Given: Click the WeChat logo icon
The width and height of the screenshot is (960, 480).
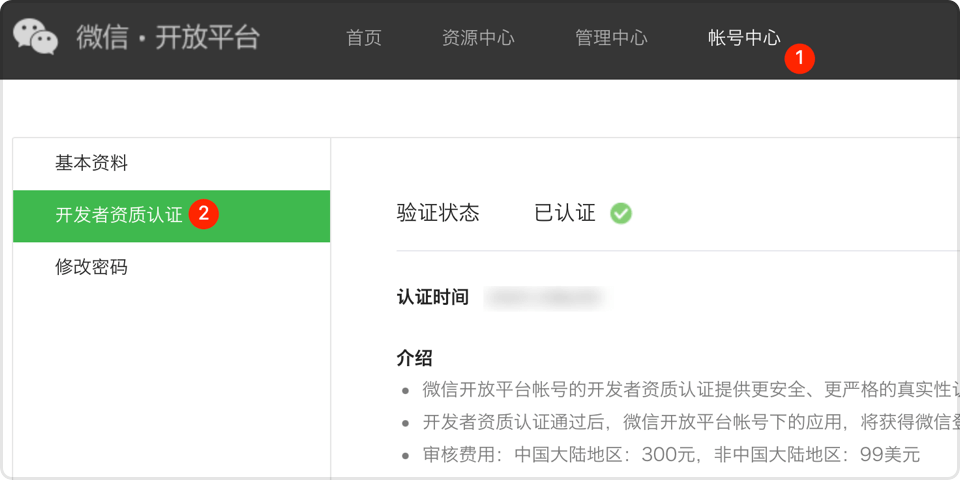Looking at the screenshot, I should click(x=35, y=37).
